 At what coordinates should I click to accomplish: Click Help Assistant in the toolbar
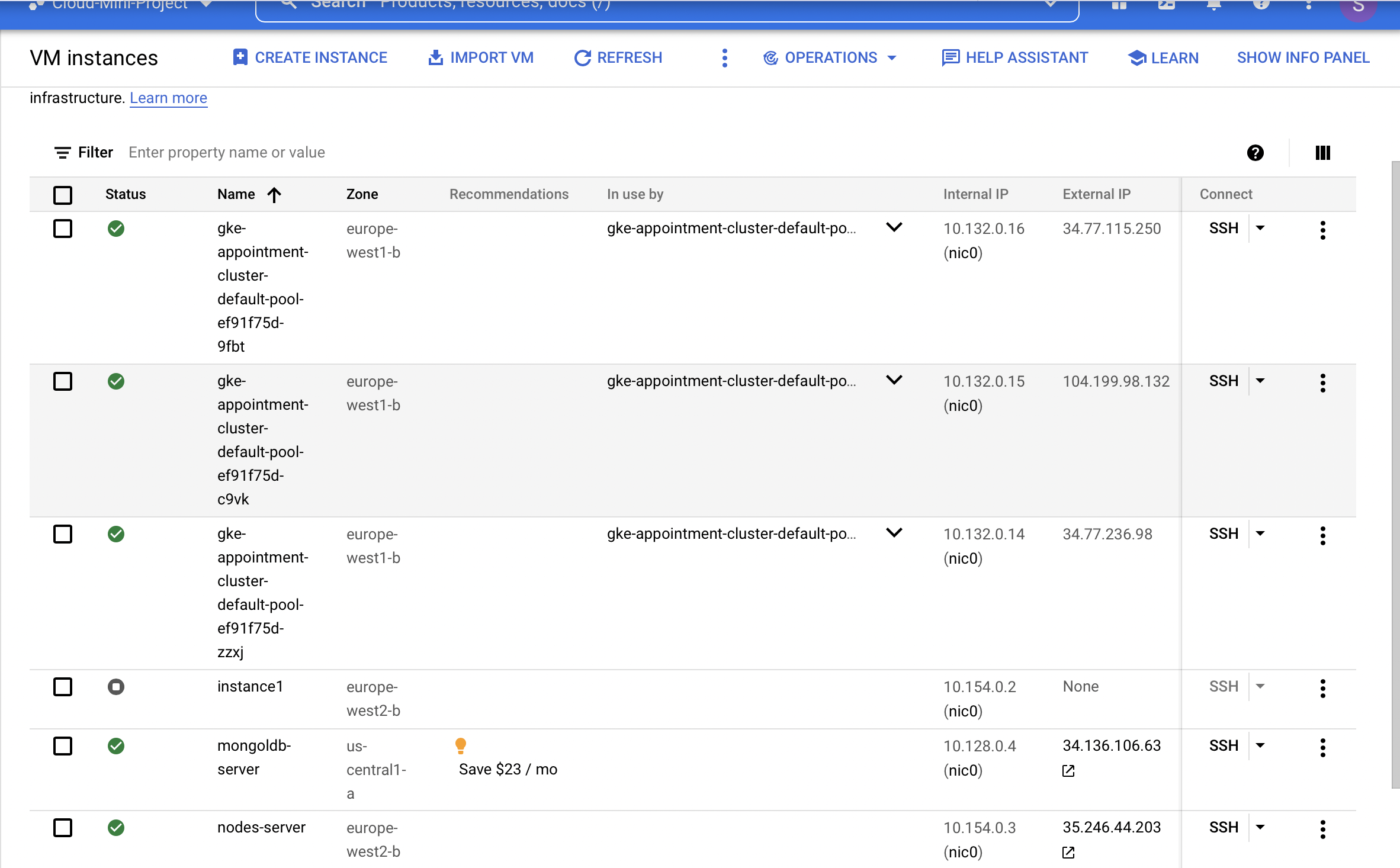tap(1015, 57)
